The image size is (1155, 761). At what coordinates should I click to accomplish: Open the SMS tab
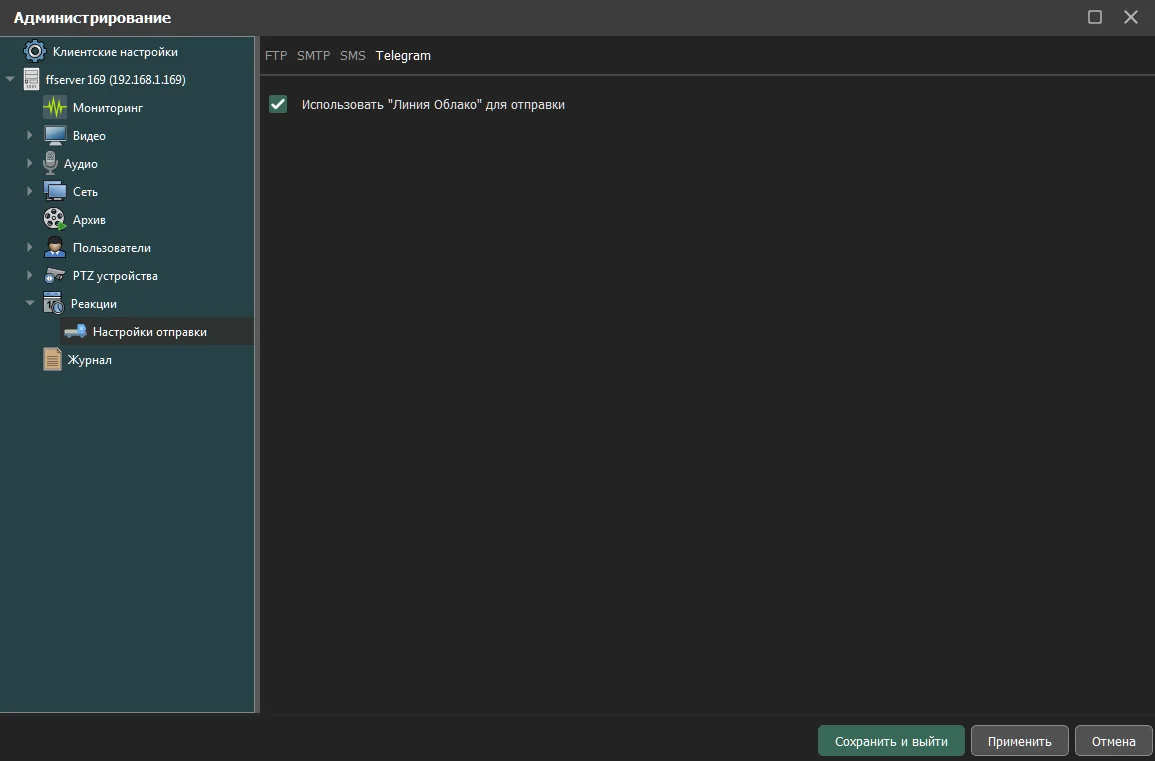(353, 56)
